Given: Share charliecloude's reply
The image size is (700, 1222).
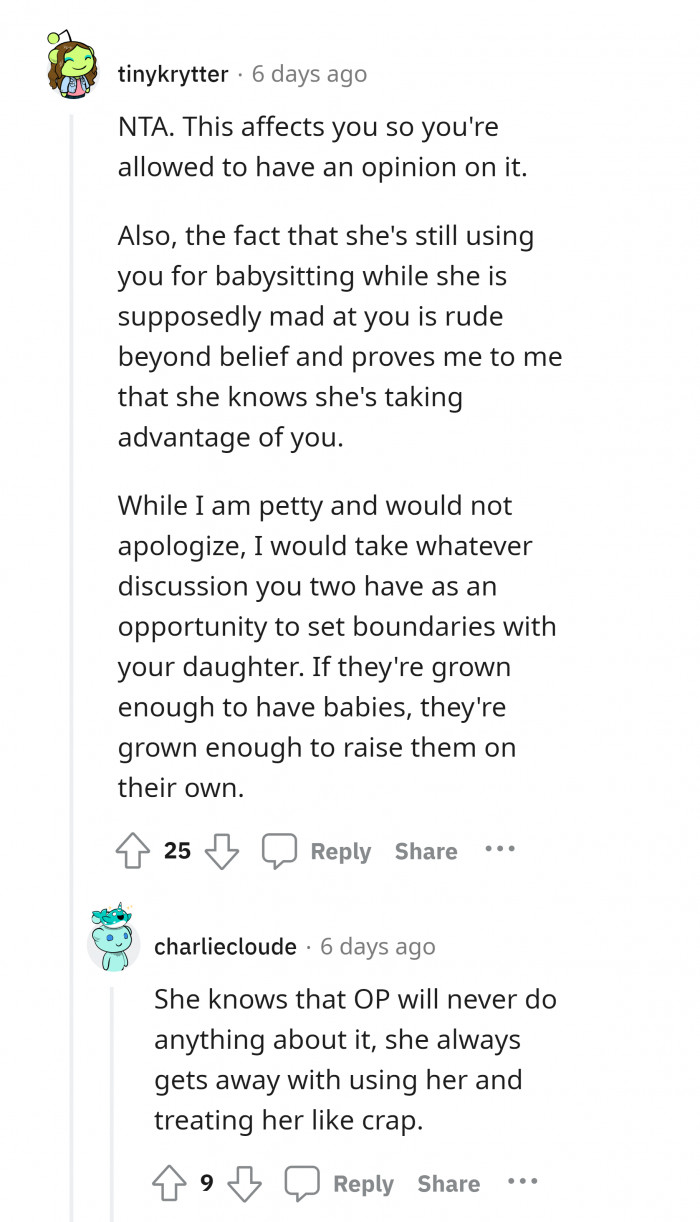Looking at the screenshot, I should pos(448,1183).
